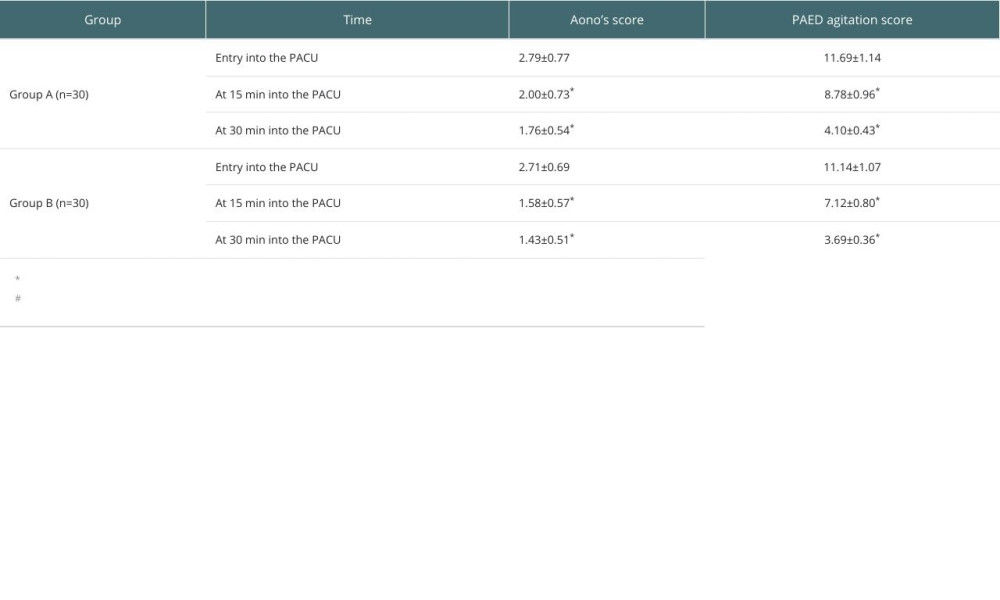The height and width of the screenshot is (600, 1000).
Task: Select Aono's score value 2.79±0.77
Action: tap(544, 58)
